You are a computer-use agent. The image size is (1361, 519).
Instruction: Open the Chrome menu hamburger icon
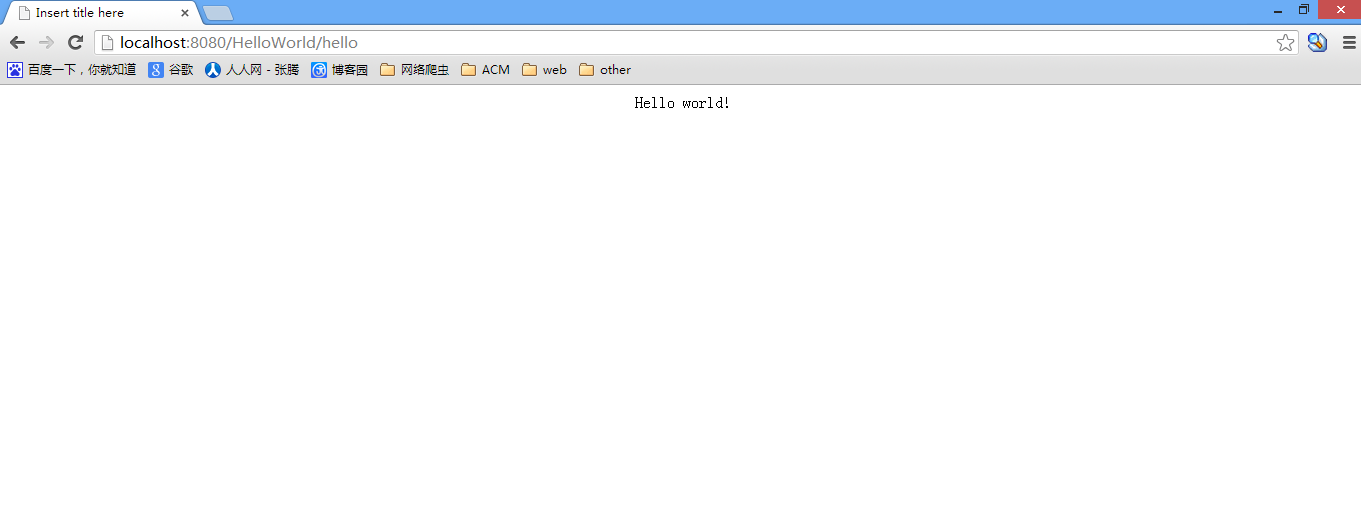1349,42
